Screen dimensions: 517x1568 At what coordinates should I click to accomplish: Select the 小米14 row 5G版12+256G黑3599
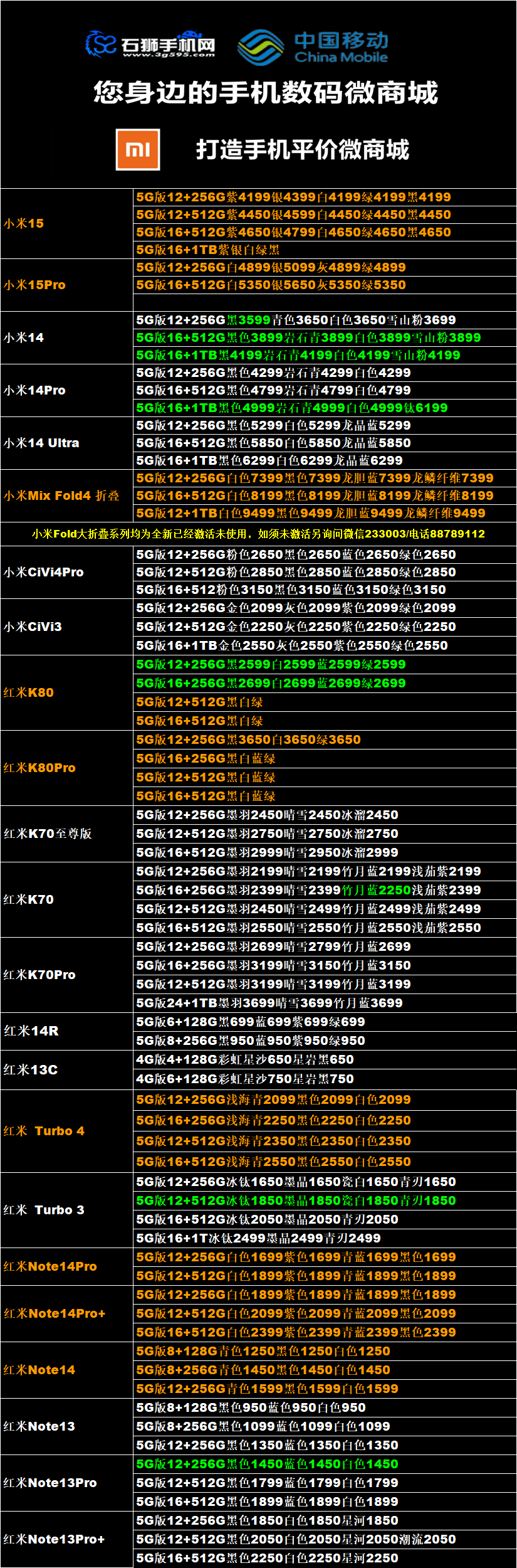(x=325, y=320)
